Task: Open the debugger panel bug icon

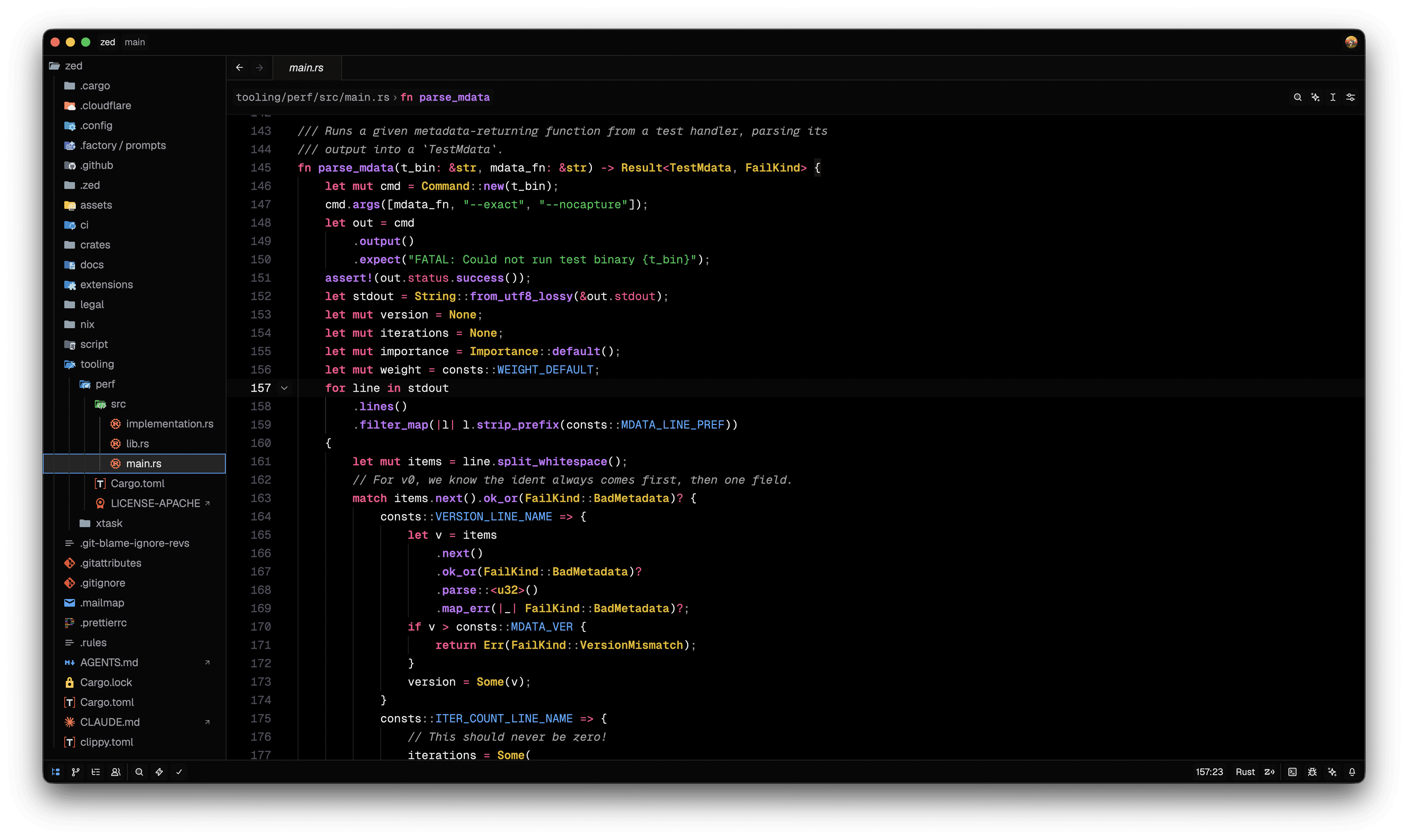Action: pos(1312,772)
